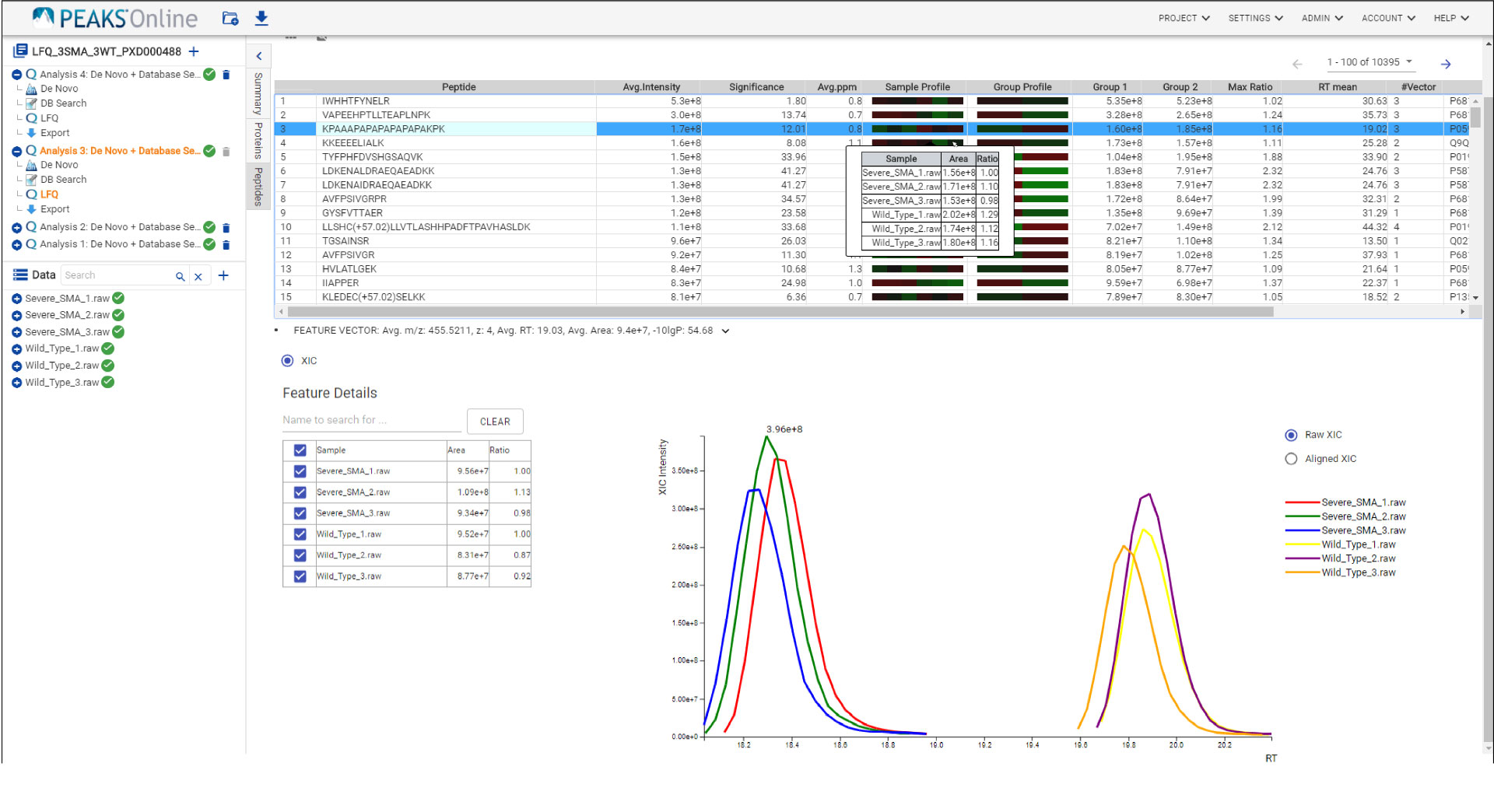Add data with the plus icon
The height and width of the screenshot is (812, 1494).
pos(223,275)
